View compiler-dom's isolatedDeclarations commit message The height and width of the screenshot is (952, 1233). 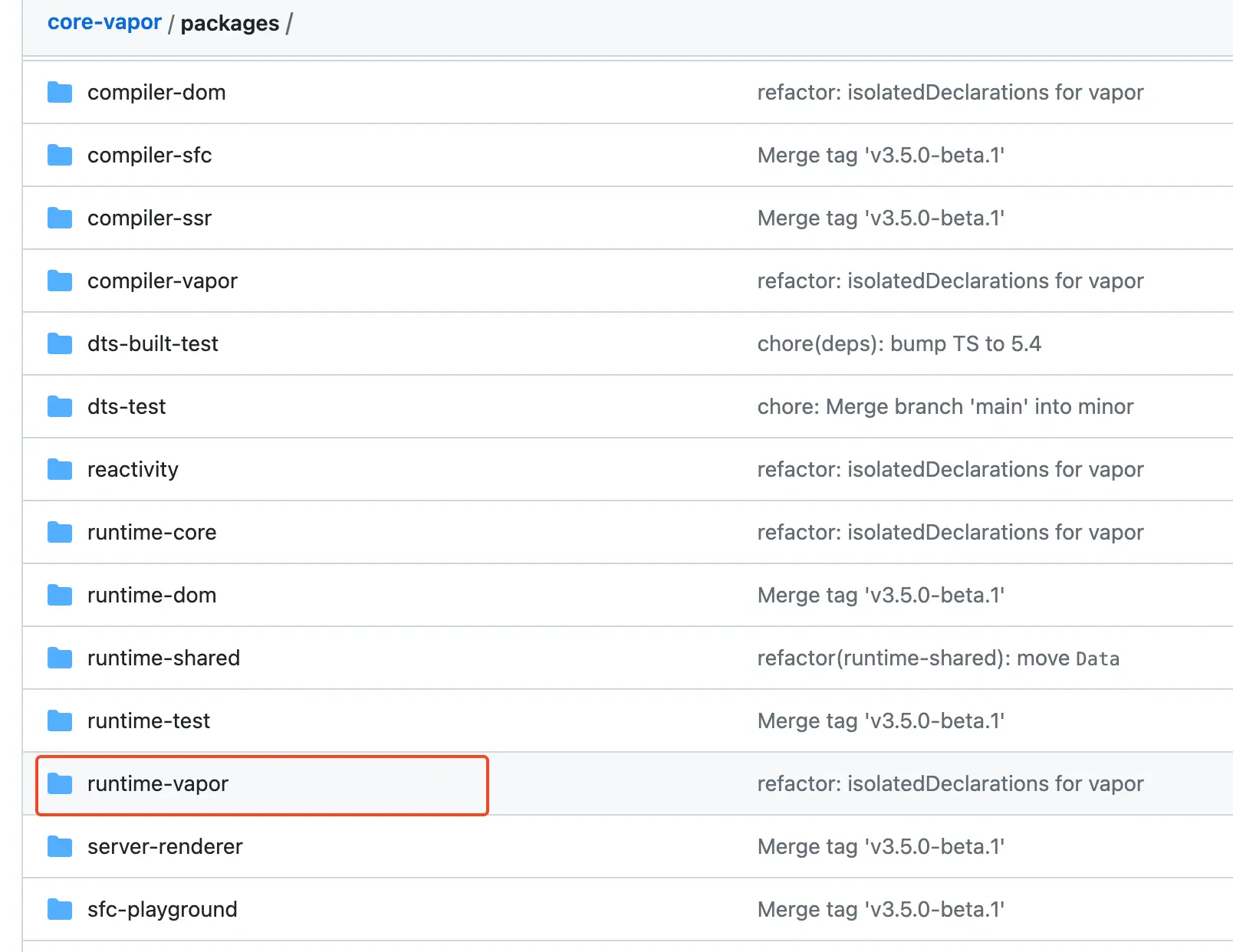pyautogui.click(x=950, y=93)
